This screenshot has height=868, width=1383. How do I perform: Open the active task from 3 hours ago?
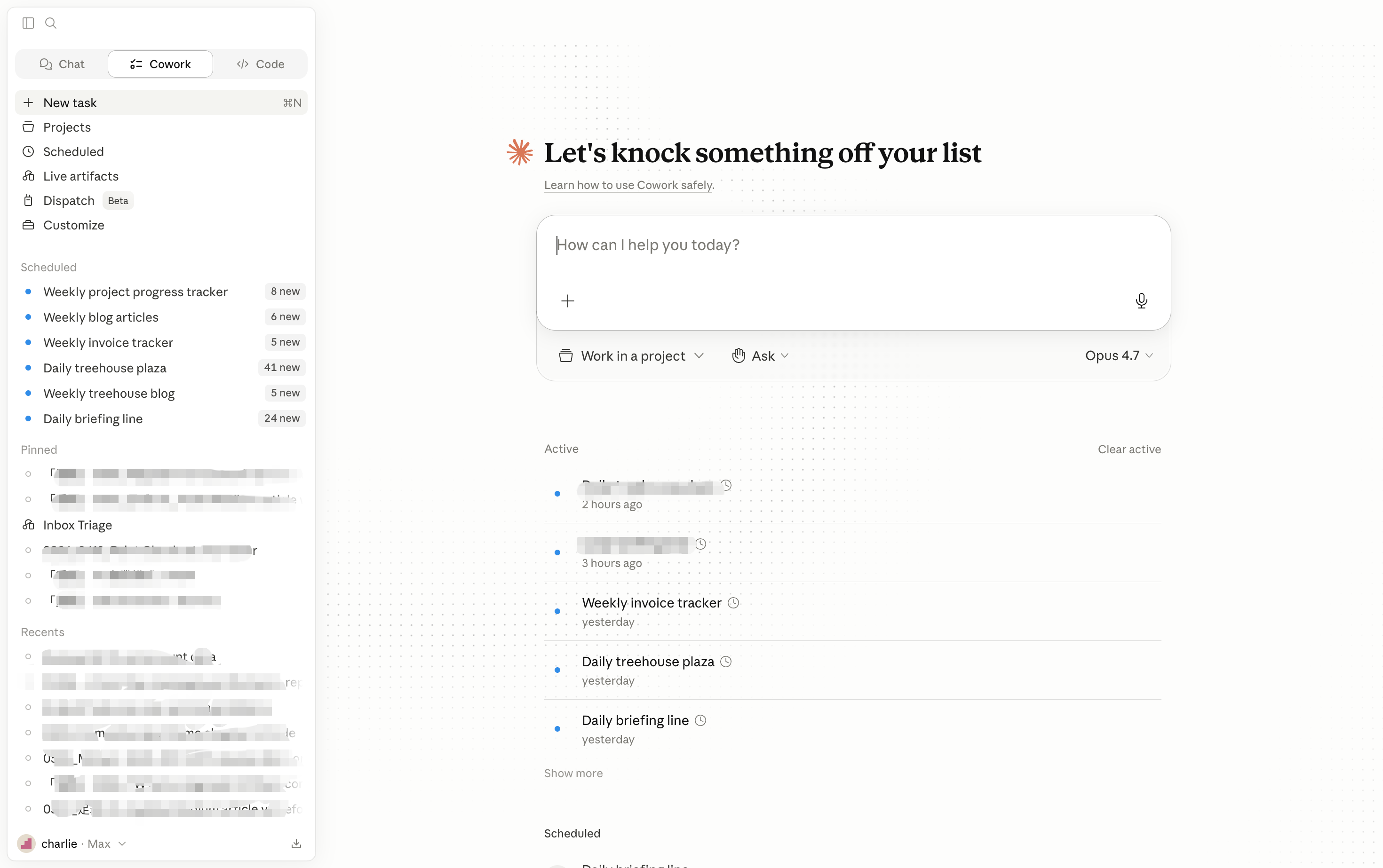853,553
